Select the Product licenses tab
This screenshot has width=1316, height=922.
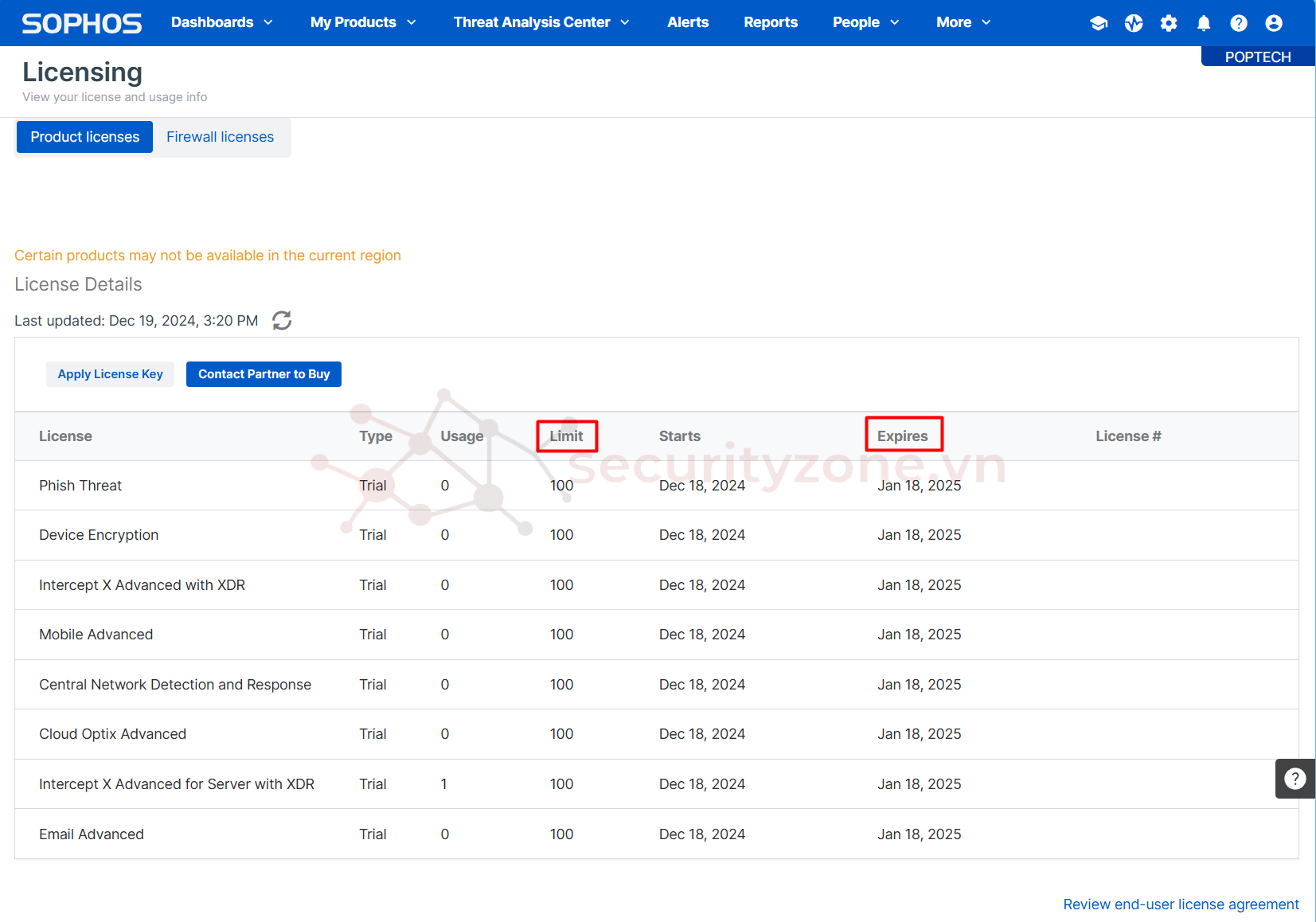pyautogui.click(x=85, y=137)
